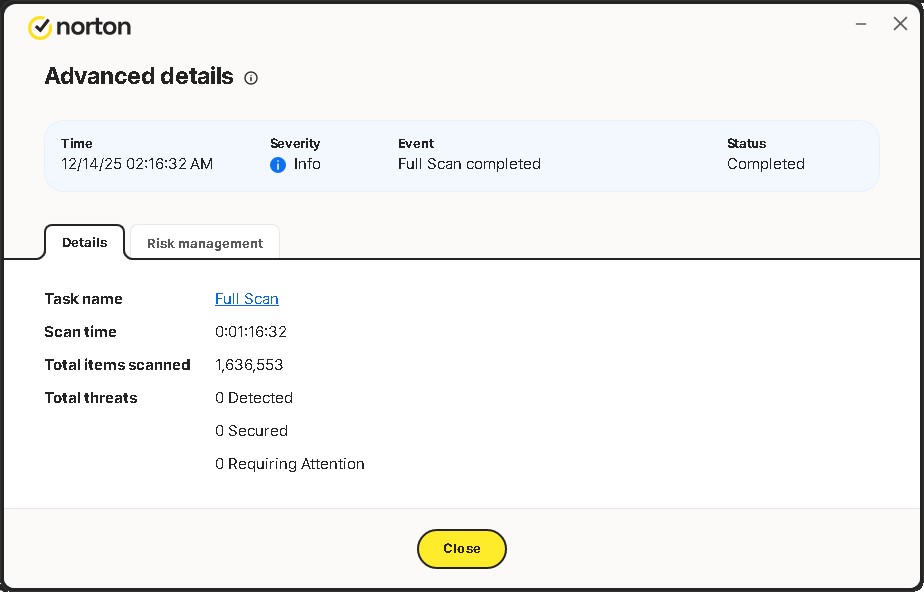Click the Task name label
This screenshot has width=924, height=592.
click(x=83, y=299)
